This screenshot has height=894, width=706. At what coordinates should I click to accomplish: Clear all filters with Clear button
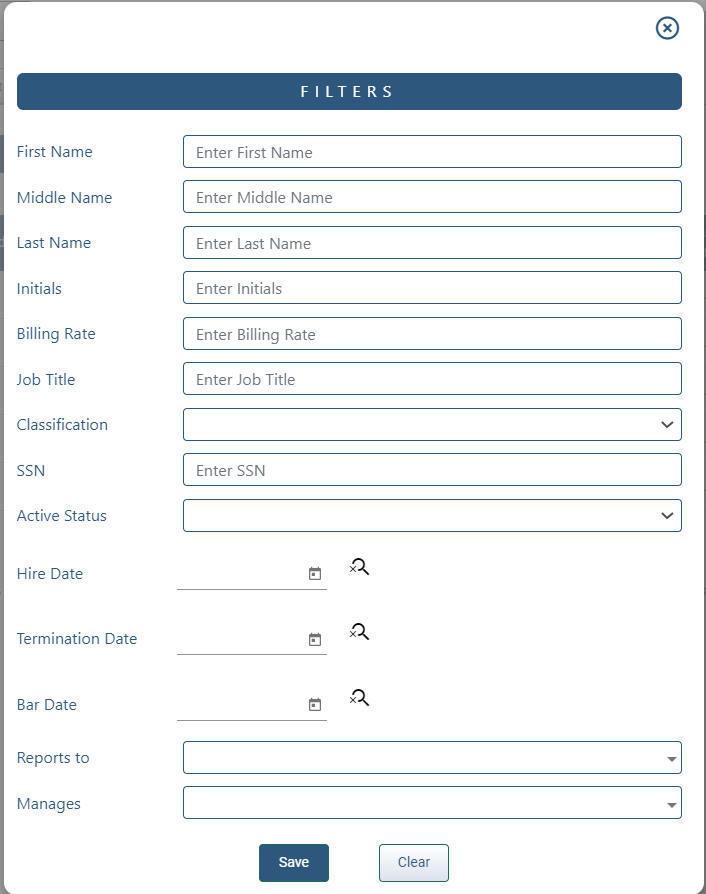click(x=414, y=863)
